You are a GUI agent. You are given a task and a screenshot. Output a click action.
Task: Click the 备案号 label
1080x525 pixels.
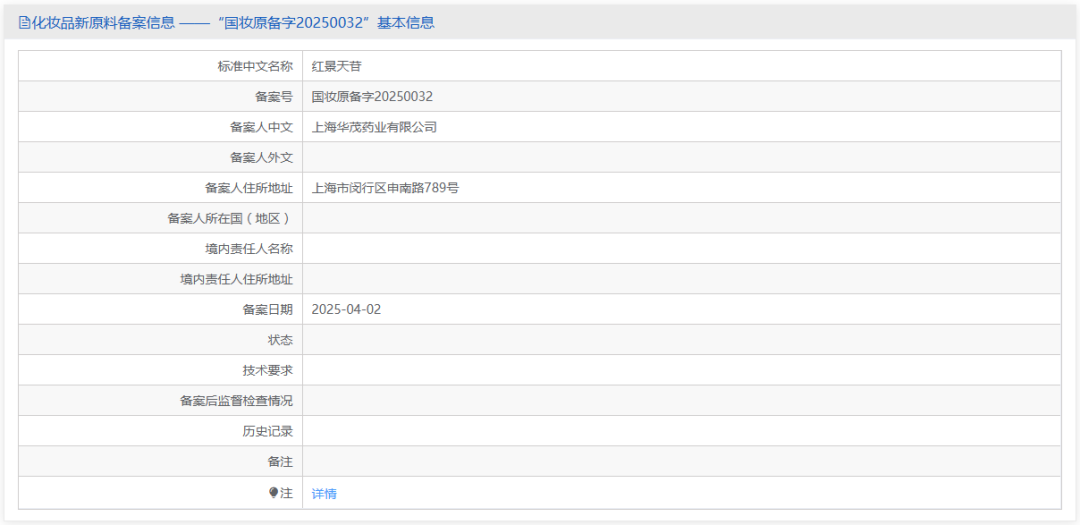tap(274, 97)
